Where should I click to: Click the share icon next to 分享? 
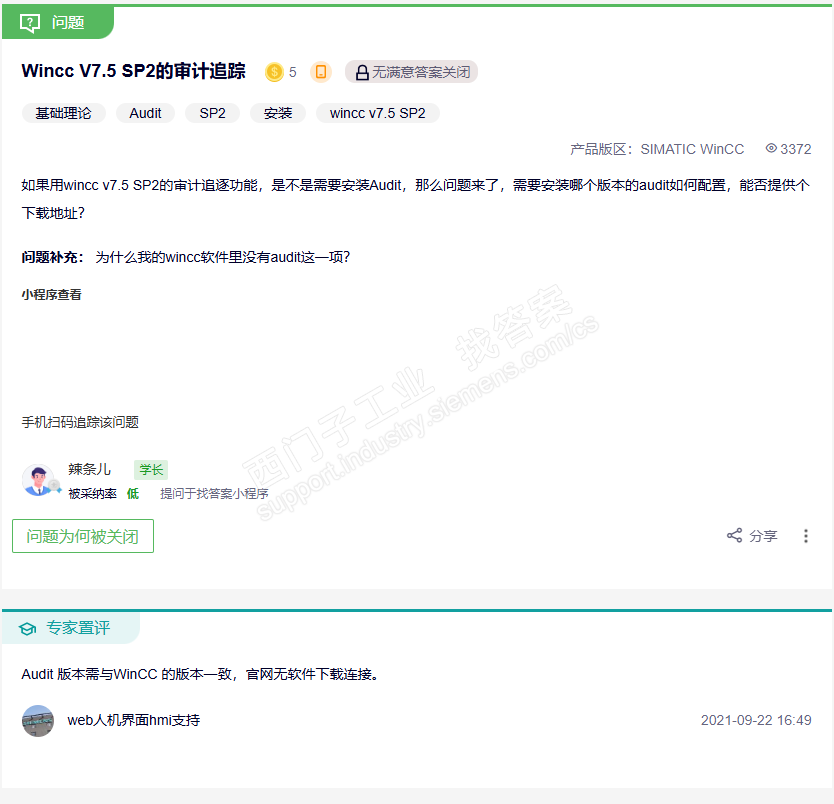coord(735,535)
